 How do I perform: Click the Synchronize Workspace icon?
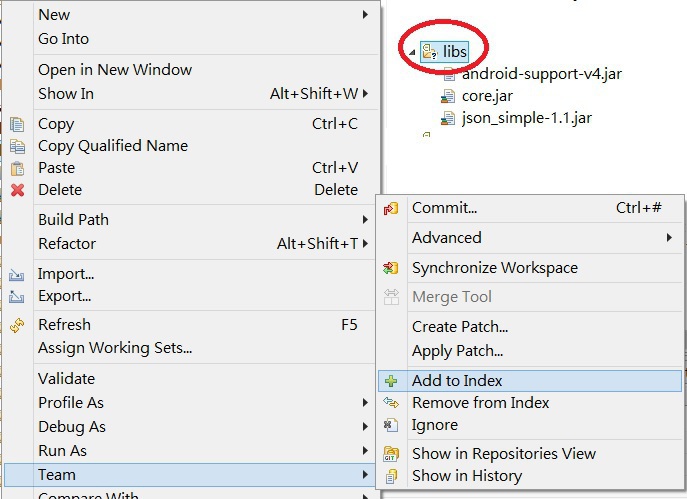click(391, 268)
